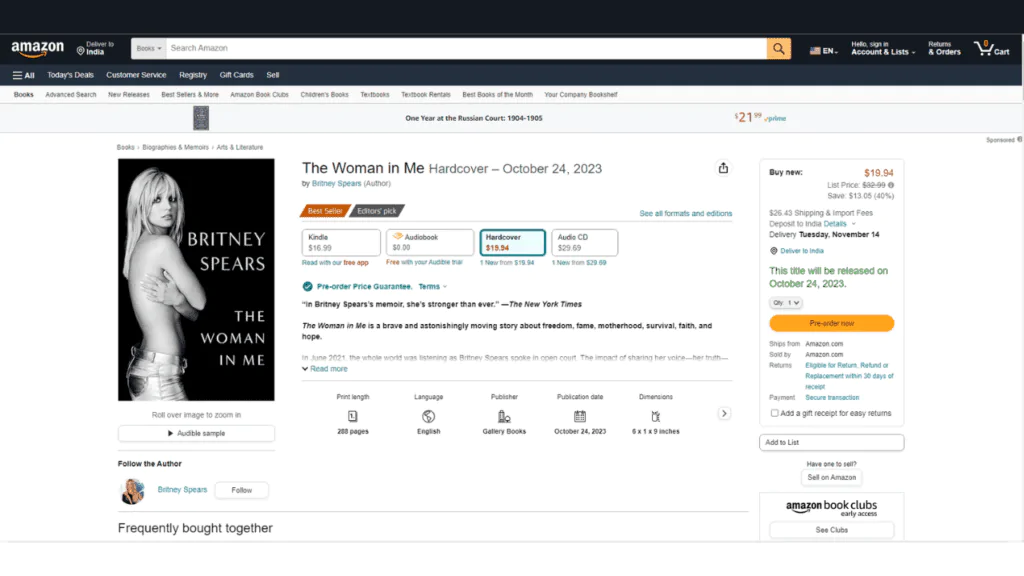Open Returns & Orders link

click(944, 48)
